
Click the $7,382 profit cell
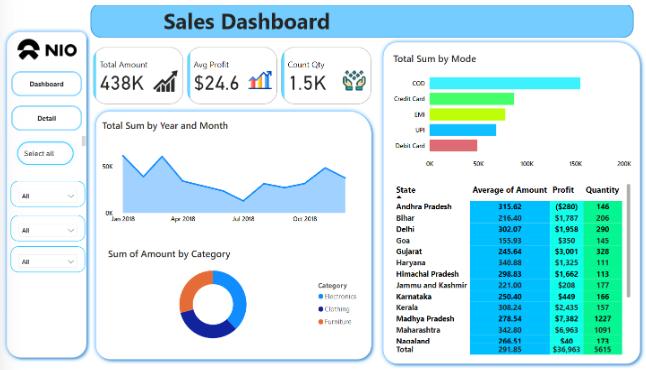[x=566, y=319]
